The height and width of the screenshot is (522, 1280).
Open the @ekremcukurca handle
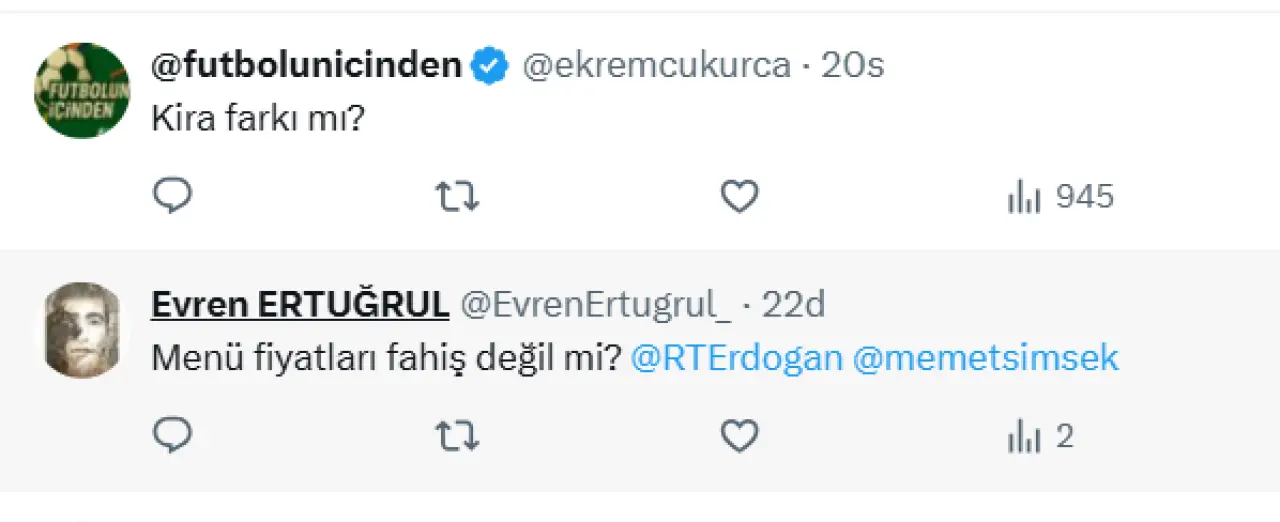657,67
